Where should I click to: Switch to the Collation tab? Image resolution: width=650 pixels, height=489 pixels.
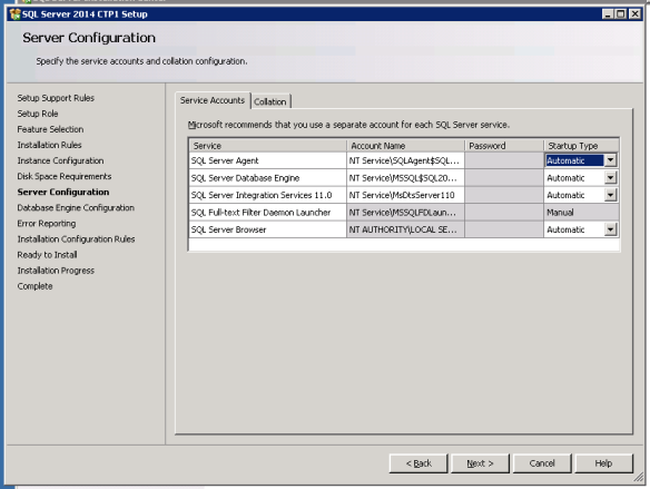270,102
